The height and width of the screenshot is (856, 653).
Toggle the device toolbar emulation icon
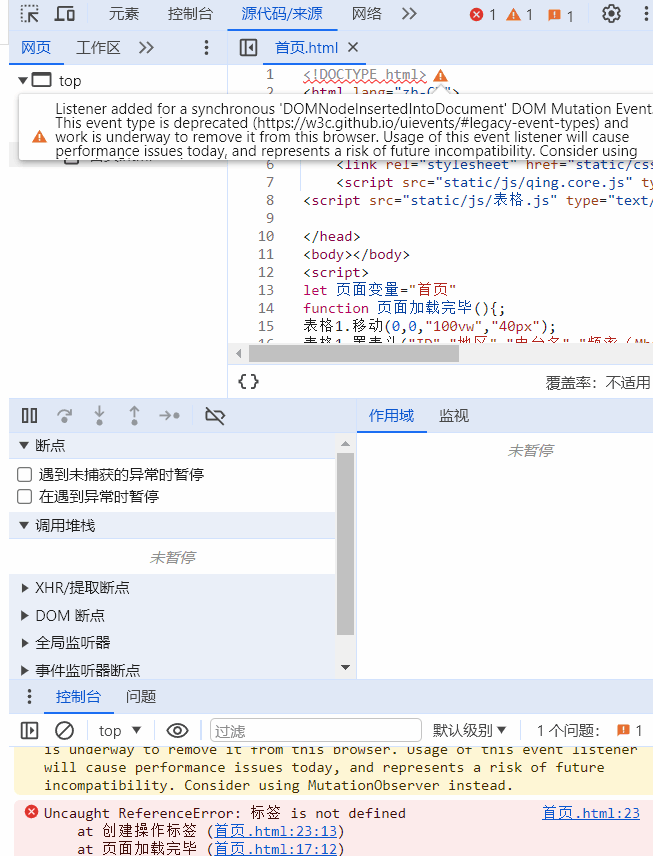click(65, 14)
